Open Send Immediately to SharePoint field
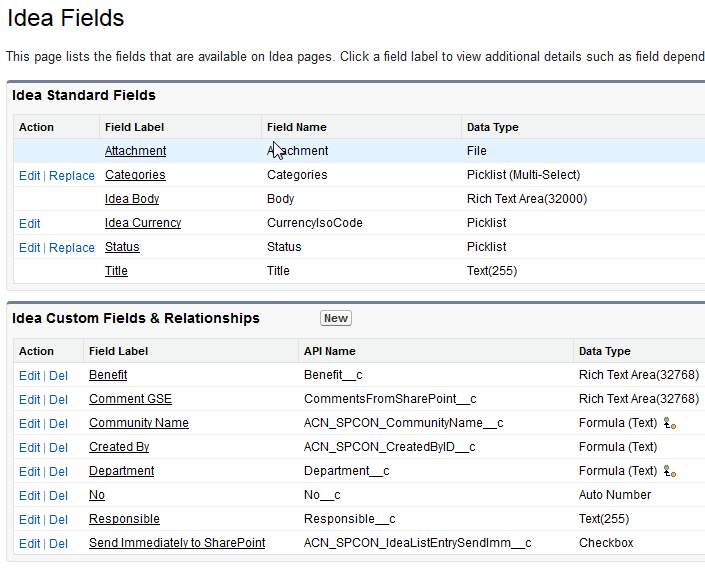 point(177,543)
